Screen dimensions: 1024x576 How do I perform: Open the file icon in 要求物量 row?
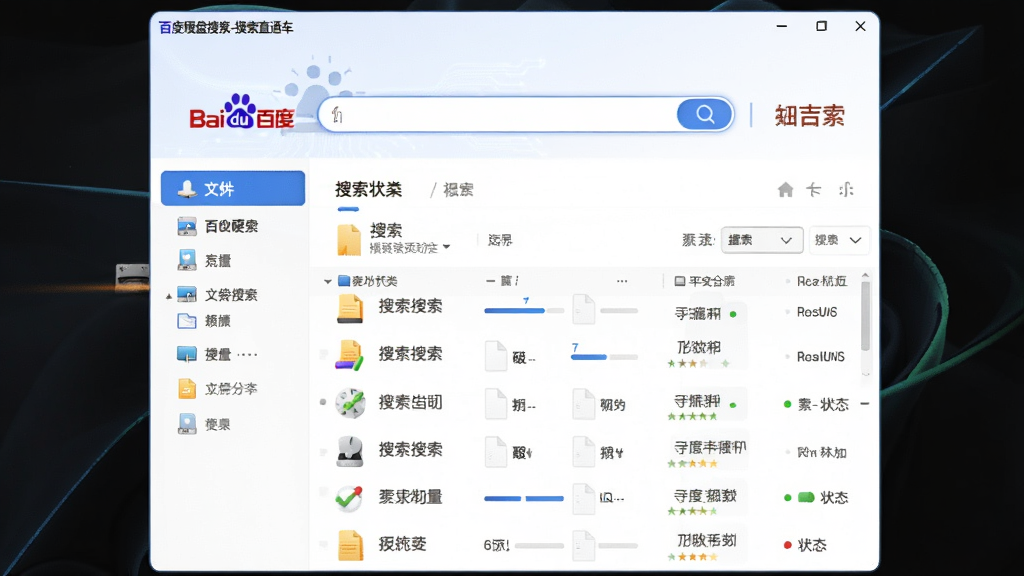pyautogui.click(x=583, y=498)
